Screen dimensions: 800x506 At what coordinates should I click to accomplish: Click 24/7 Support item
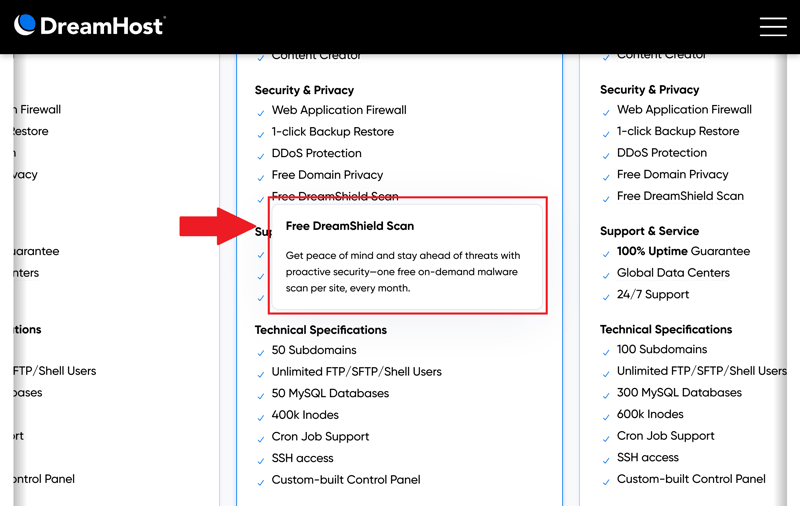[x=653, y=294]
